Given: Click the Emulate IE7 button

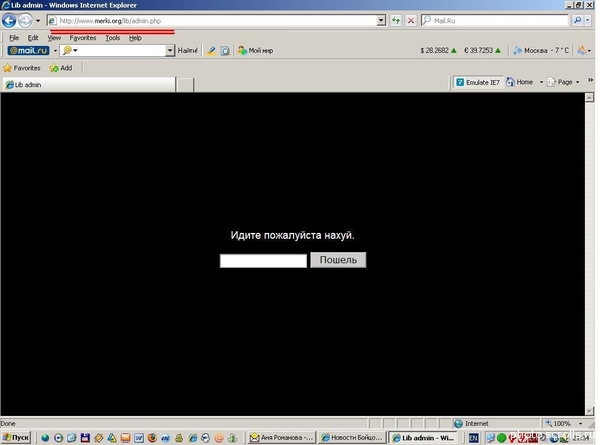Looking at the screenshot, I should click(478, 82).
